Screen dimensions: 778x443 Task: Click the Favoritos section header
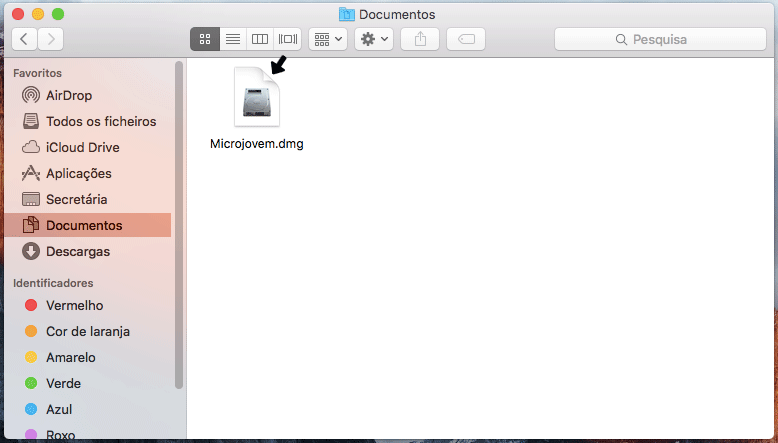37,73
